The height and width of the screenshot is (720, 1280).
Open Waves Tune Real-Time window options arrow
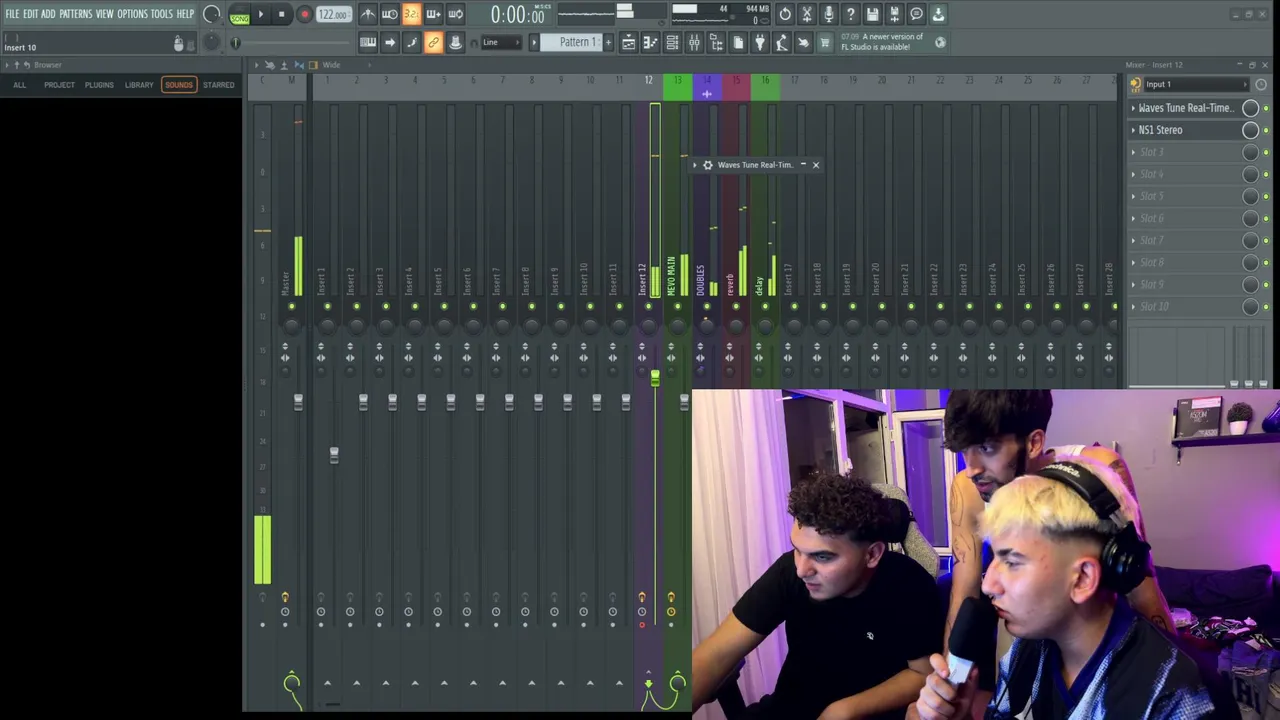[x=695, y=165]
